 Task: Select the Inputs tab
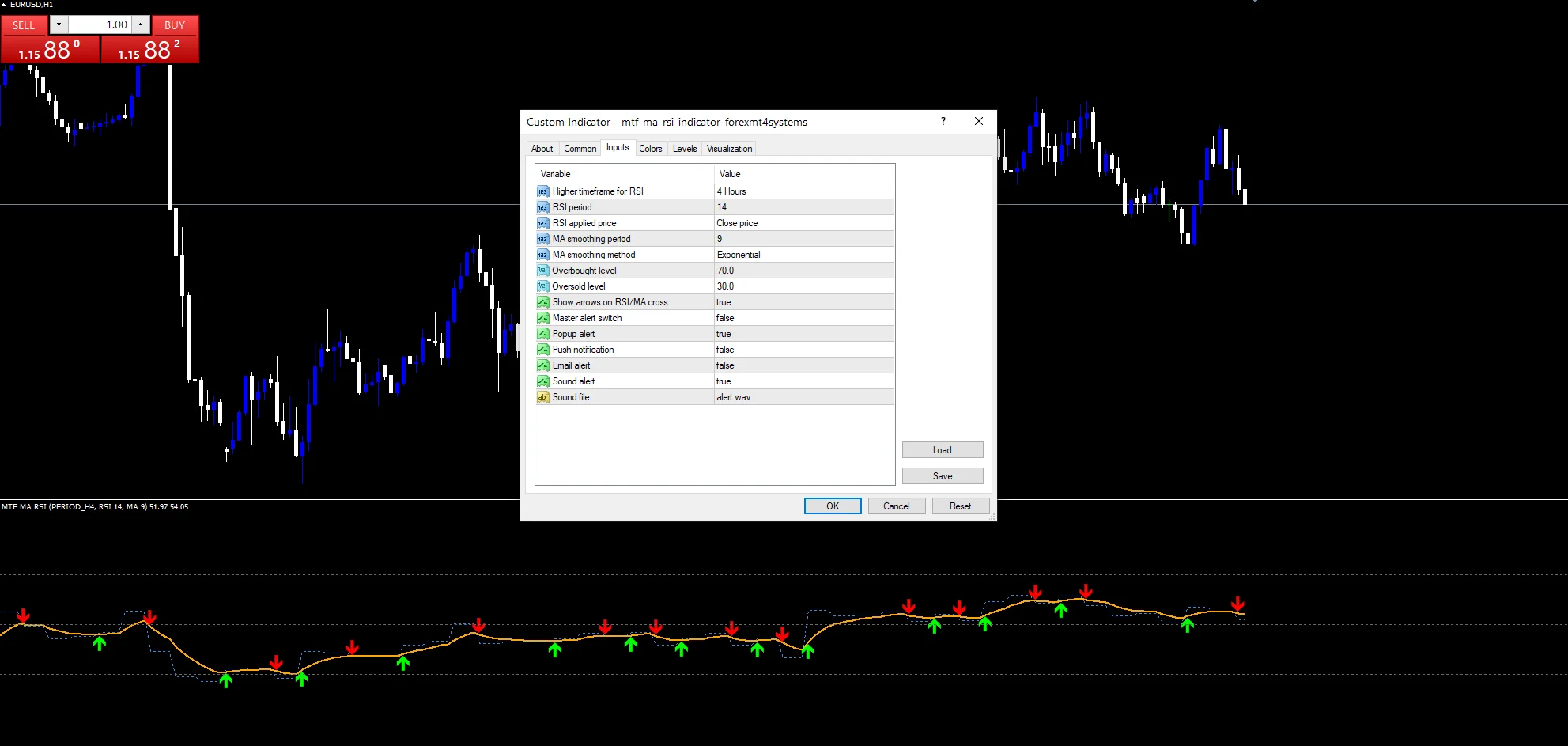[x=618, y=147]
